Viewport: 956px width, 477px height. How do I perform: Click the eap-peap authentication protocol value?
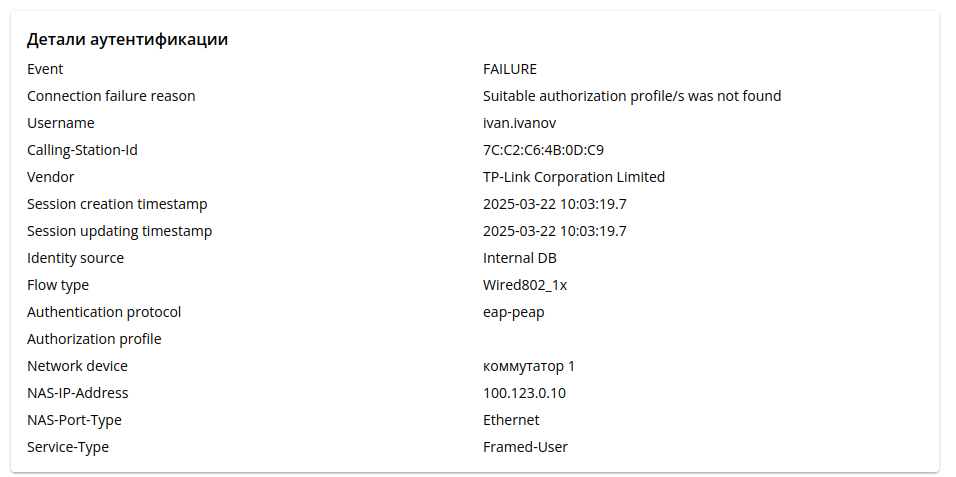coord(514,312)
